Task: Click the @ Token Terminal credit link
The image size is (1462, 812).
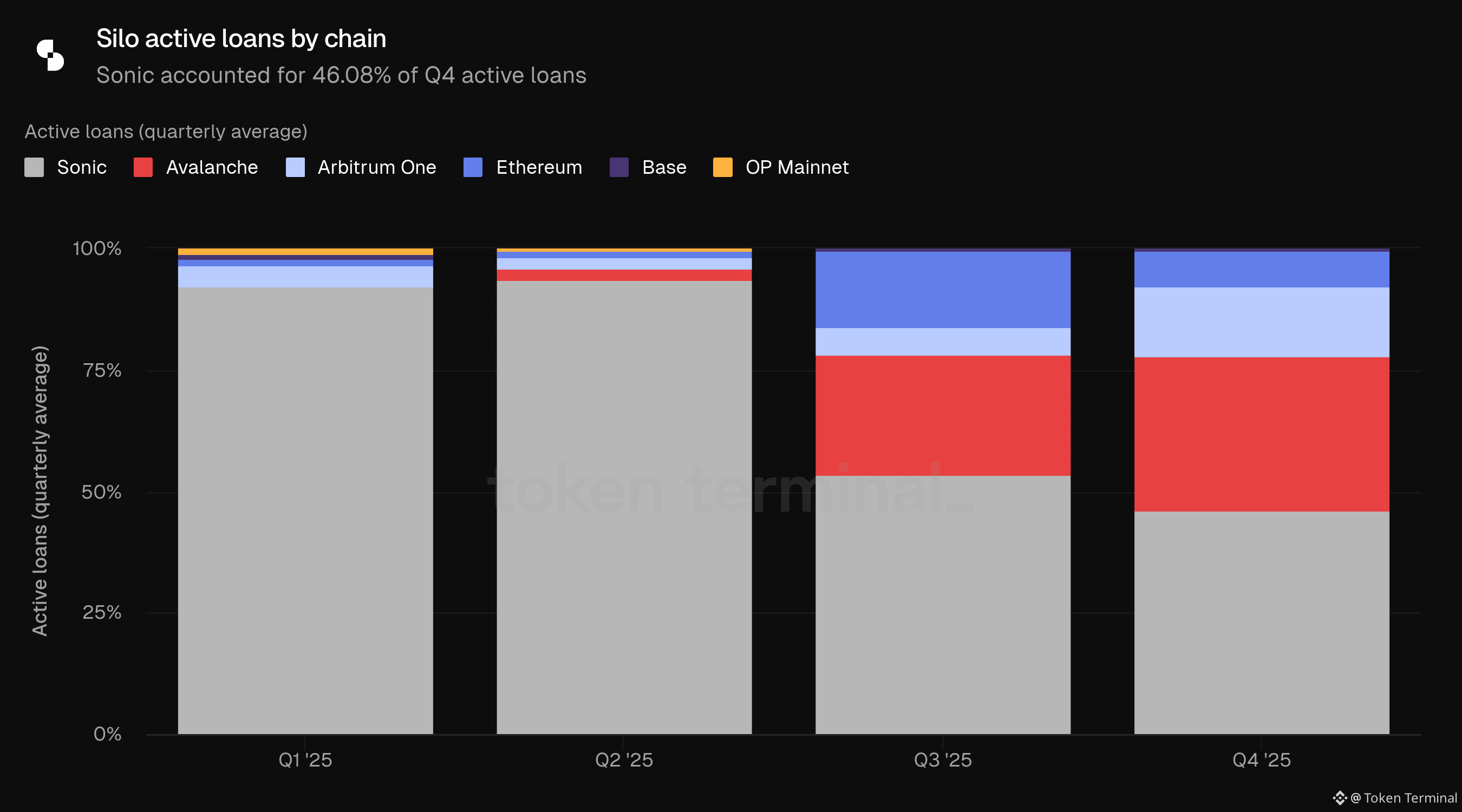Action: (1403, 798)
